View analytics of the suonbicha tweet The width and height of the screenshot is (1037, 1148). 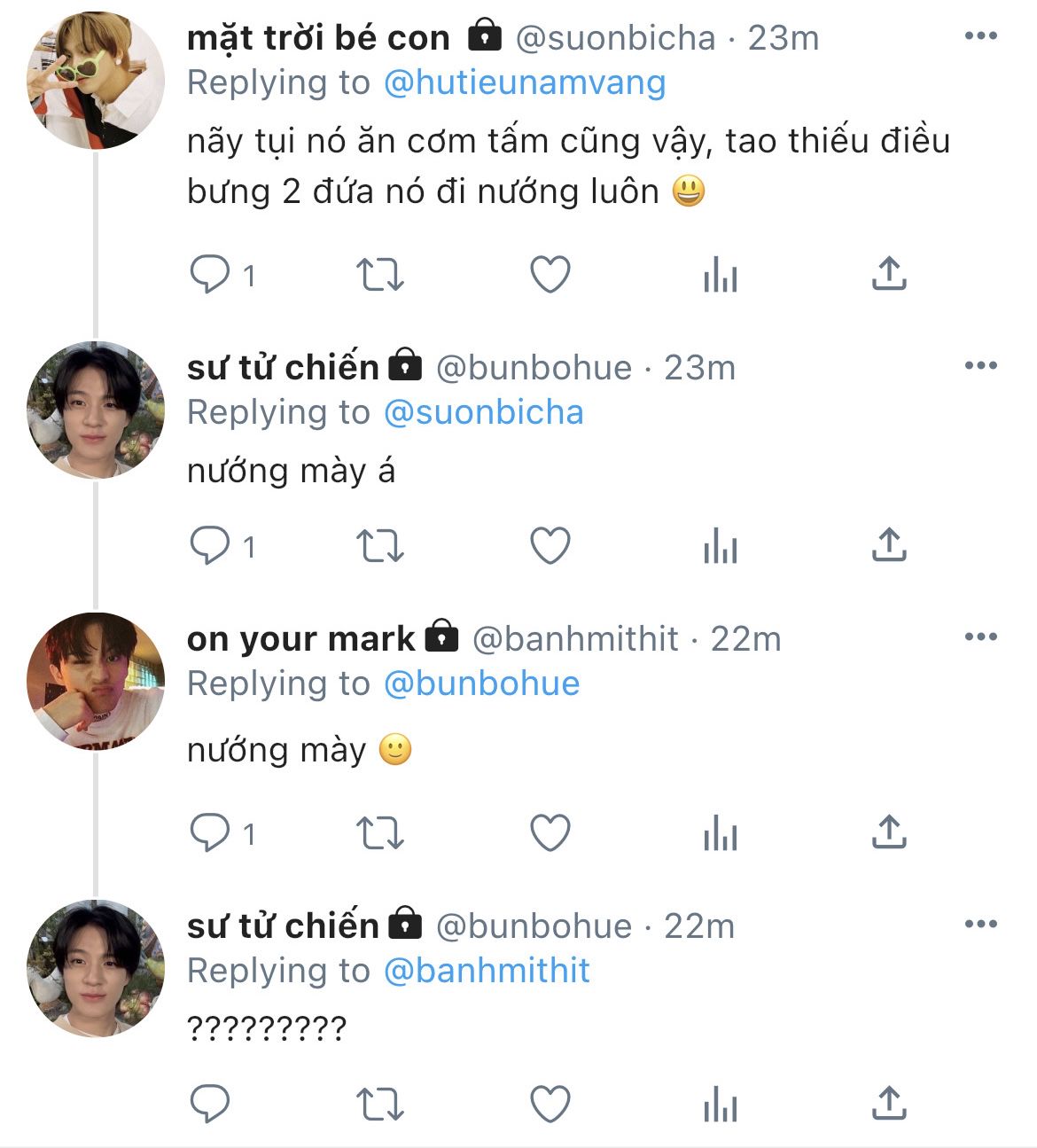point(720,276)
